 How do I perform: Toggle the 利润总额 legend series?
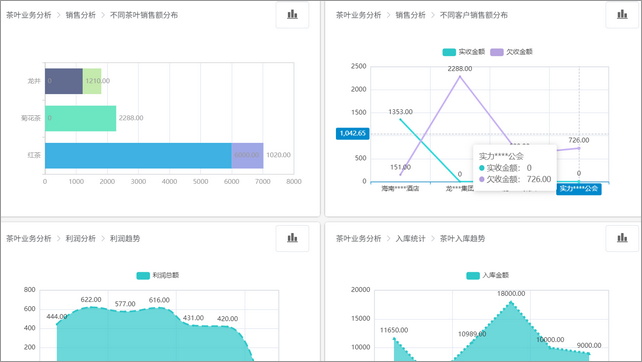coord(158,276)
